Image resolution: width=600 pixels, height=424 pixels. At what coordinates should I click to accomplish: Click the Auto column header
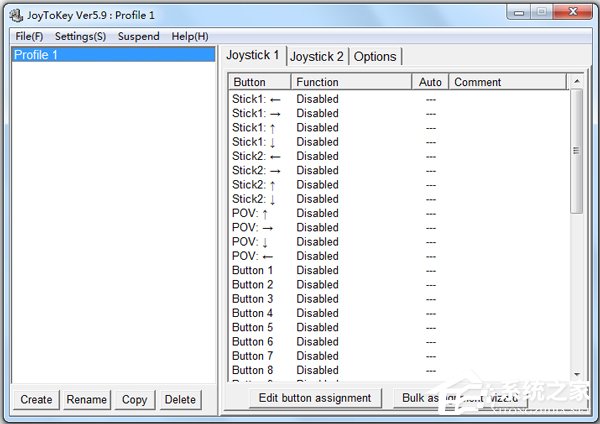(x=430, y=82)
